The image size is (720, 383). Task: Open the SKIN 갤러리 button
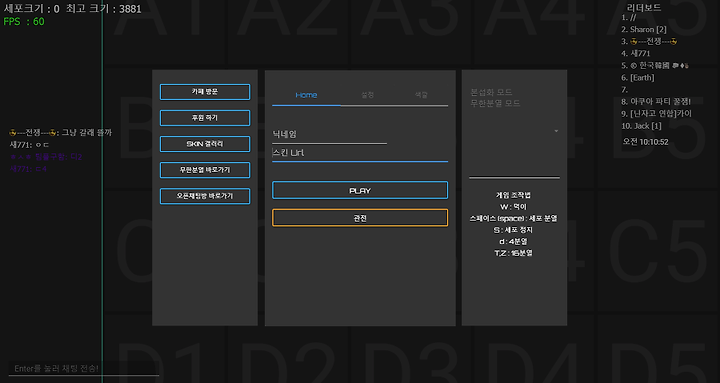205,144
